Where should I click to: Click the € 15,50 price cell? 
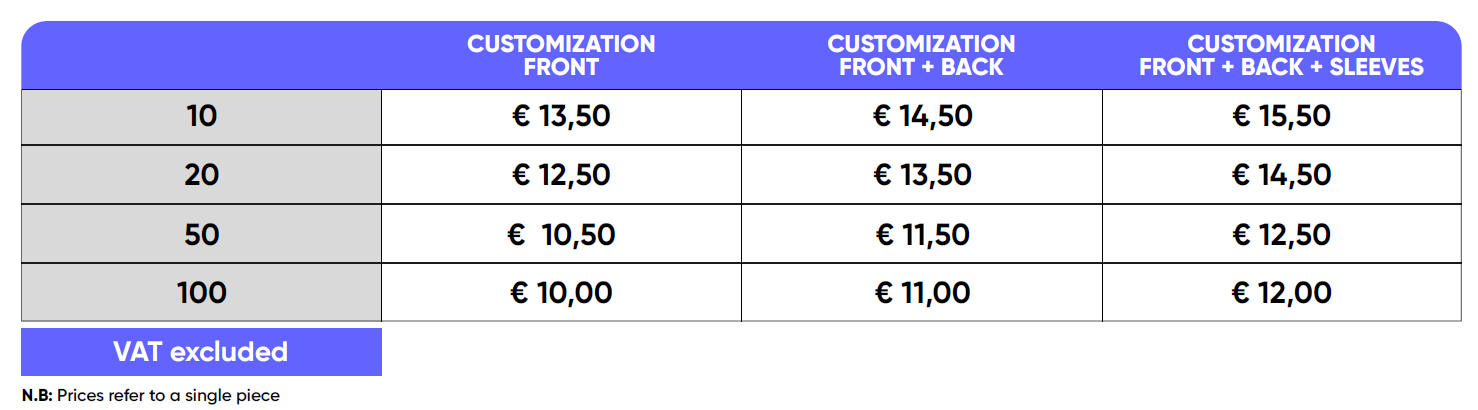coord(1281,117)
